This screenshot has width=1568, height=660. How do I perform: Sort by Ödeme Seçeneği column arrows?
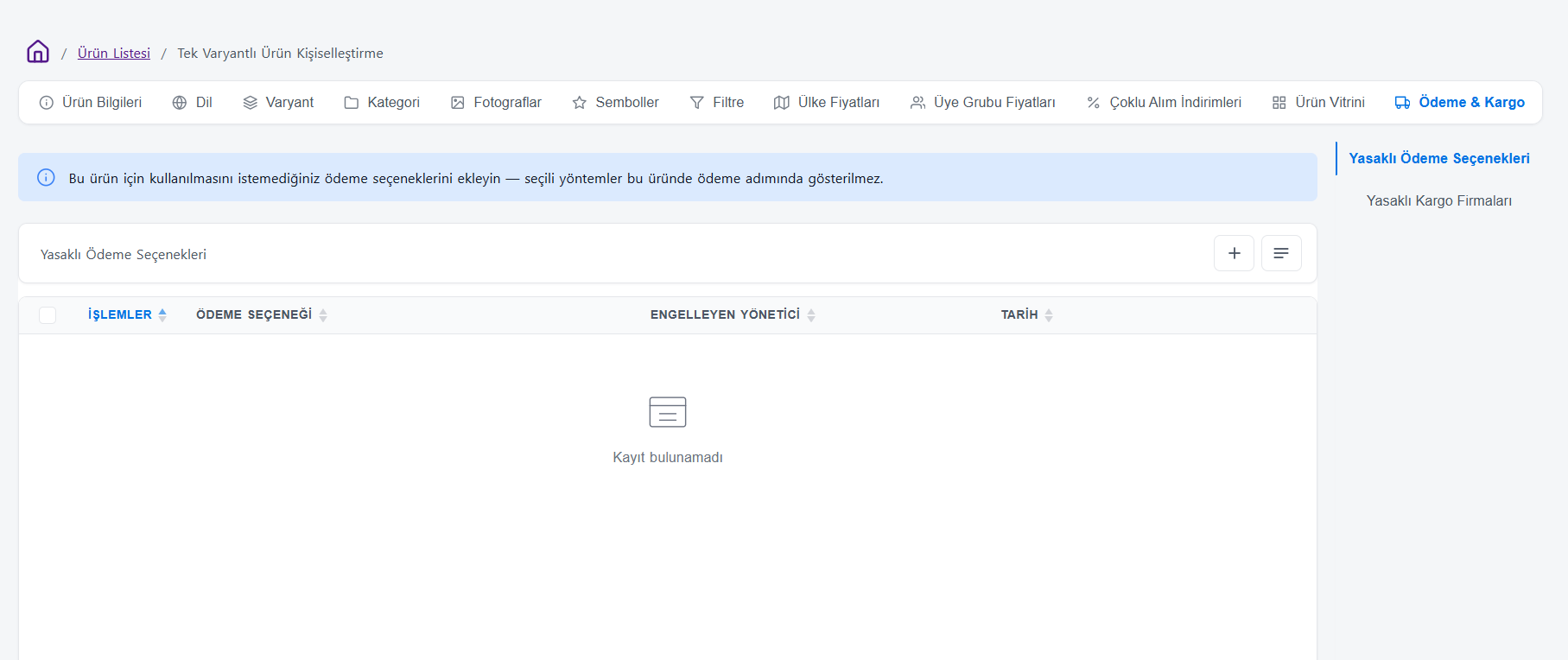click(x=323, y=315)
